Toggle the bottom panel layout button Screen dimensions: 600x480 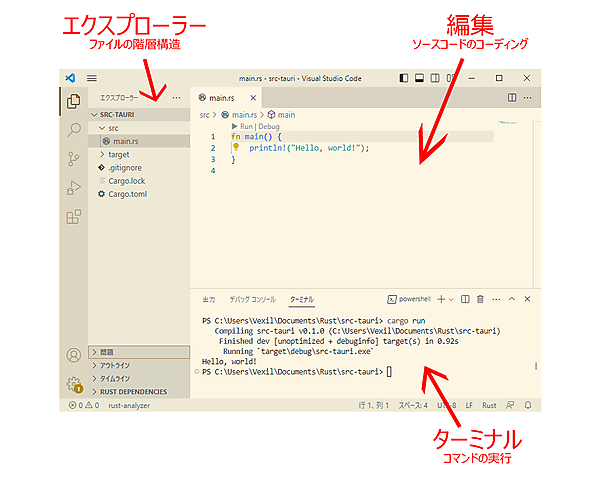(420, 77)
